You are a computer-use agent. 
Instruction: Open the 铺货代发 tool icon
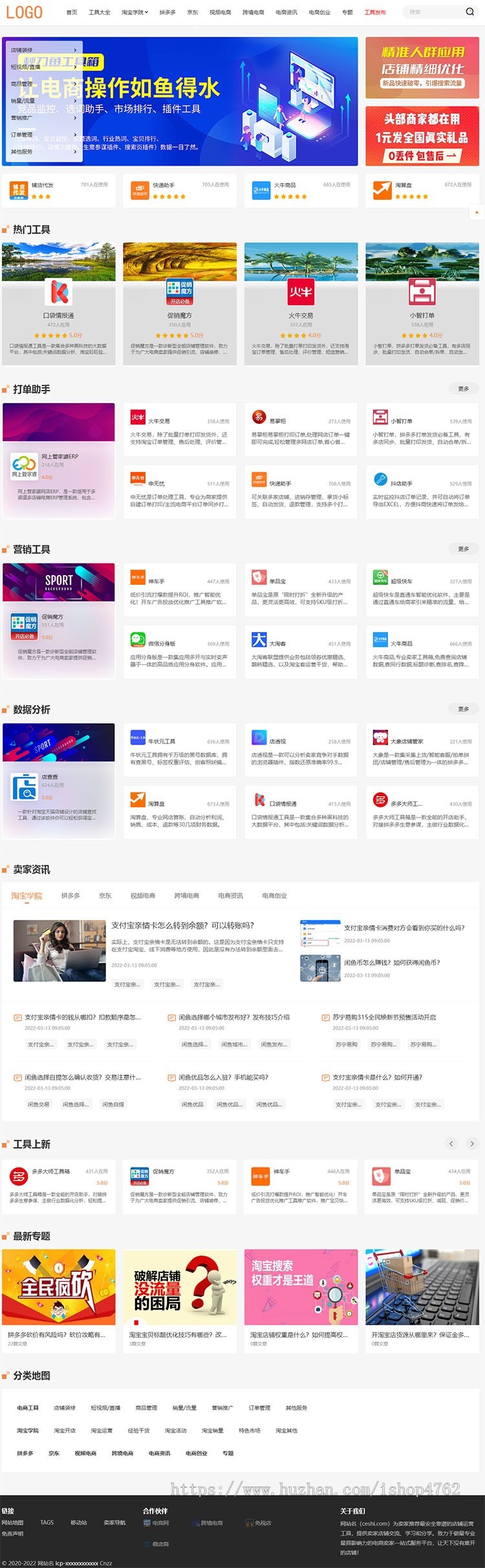pyautogui.click(x=19, y=190)
